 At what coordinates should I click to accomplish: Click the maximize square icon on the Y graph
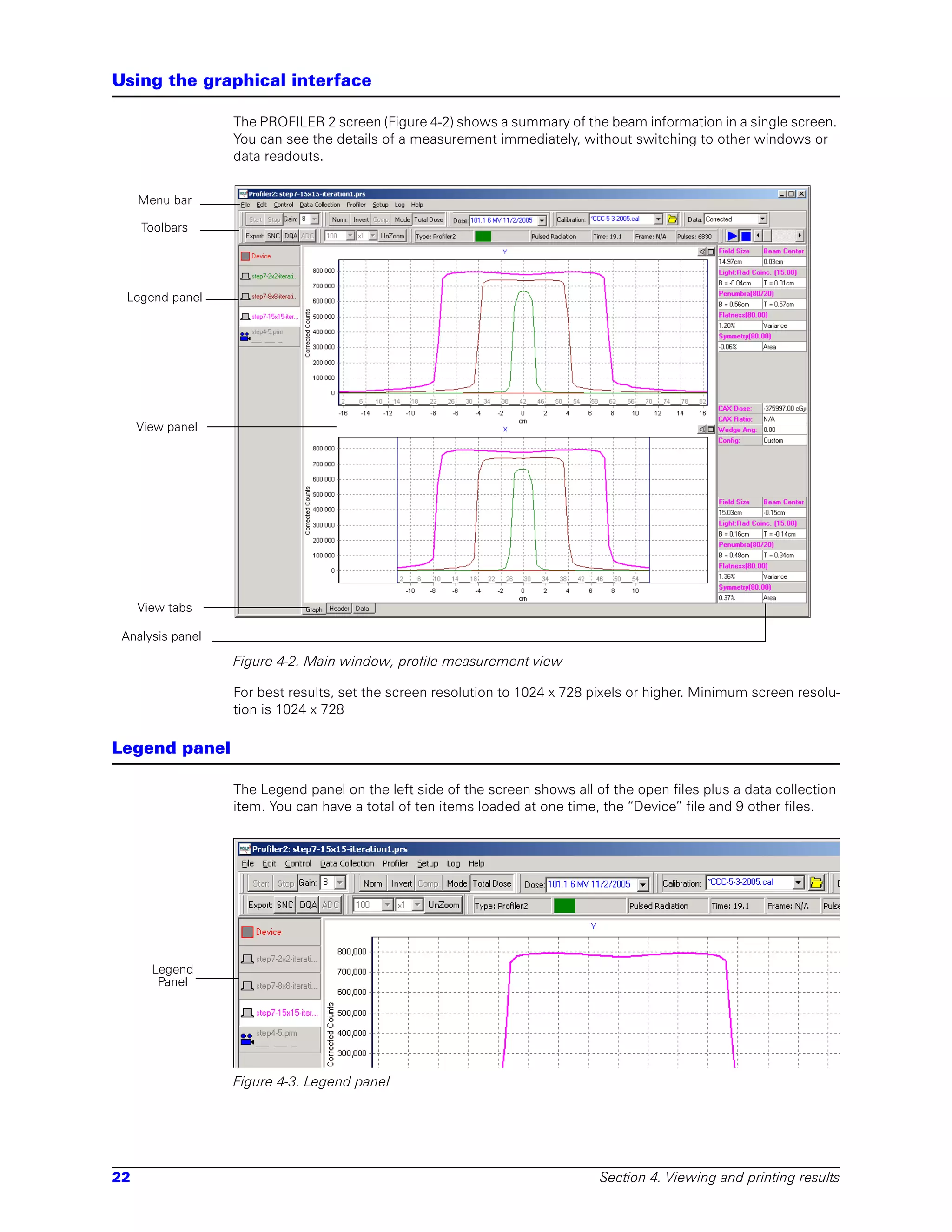pos(711,252)
